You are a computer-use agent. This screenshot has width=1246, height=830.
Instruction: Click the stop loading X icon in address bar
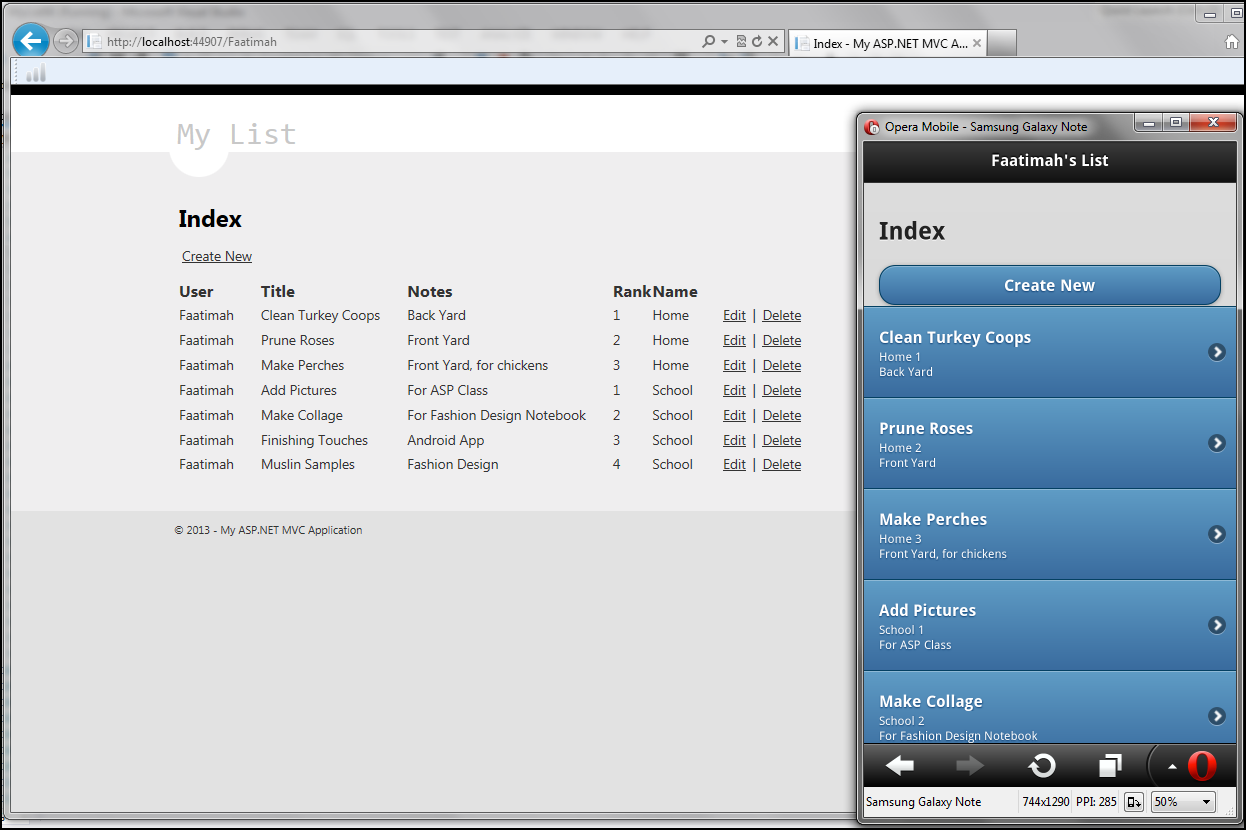pyautogui.click(x=773, y=42)
